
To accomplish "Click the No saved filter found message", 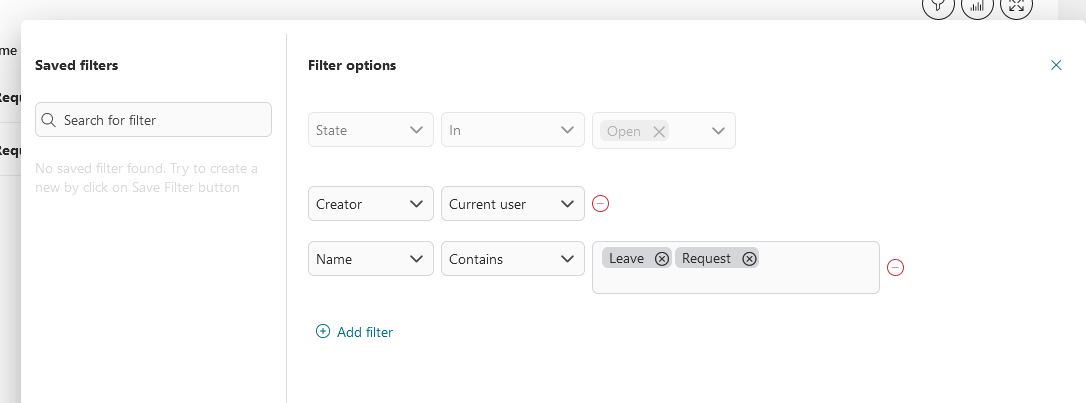I will click(147, 178).
